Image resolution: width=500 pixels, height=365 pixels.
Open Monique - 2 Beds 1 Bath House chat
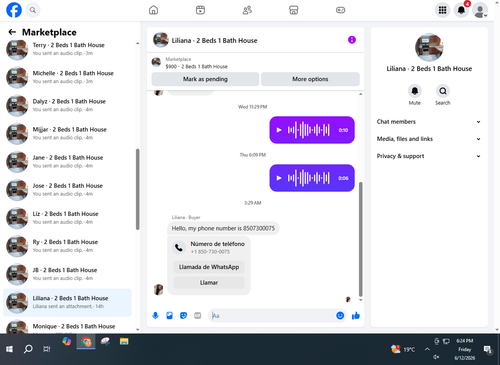coord(68,325)
